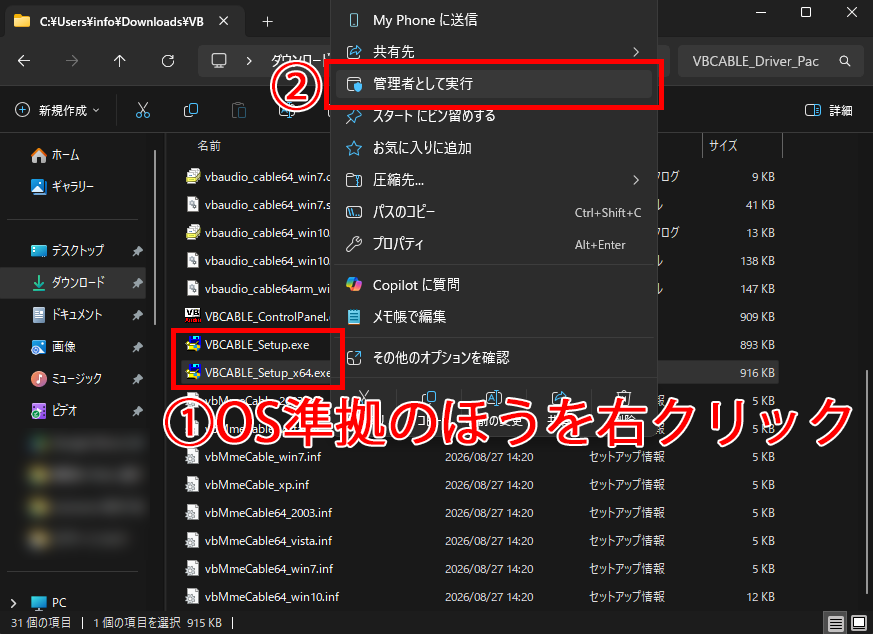873x634 pixels.
Task: Click the 31 個の項目 status text
Action: (x=41, y=623)
